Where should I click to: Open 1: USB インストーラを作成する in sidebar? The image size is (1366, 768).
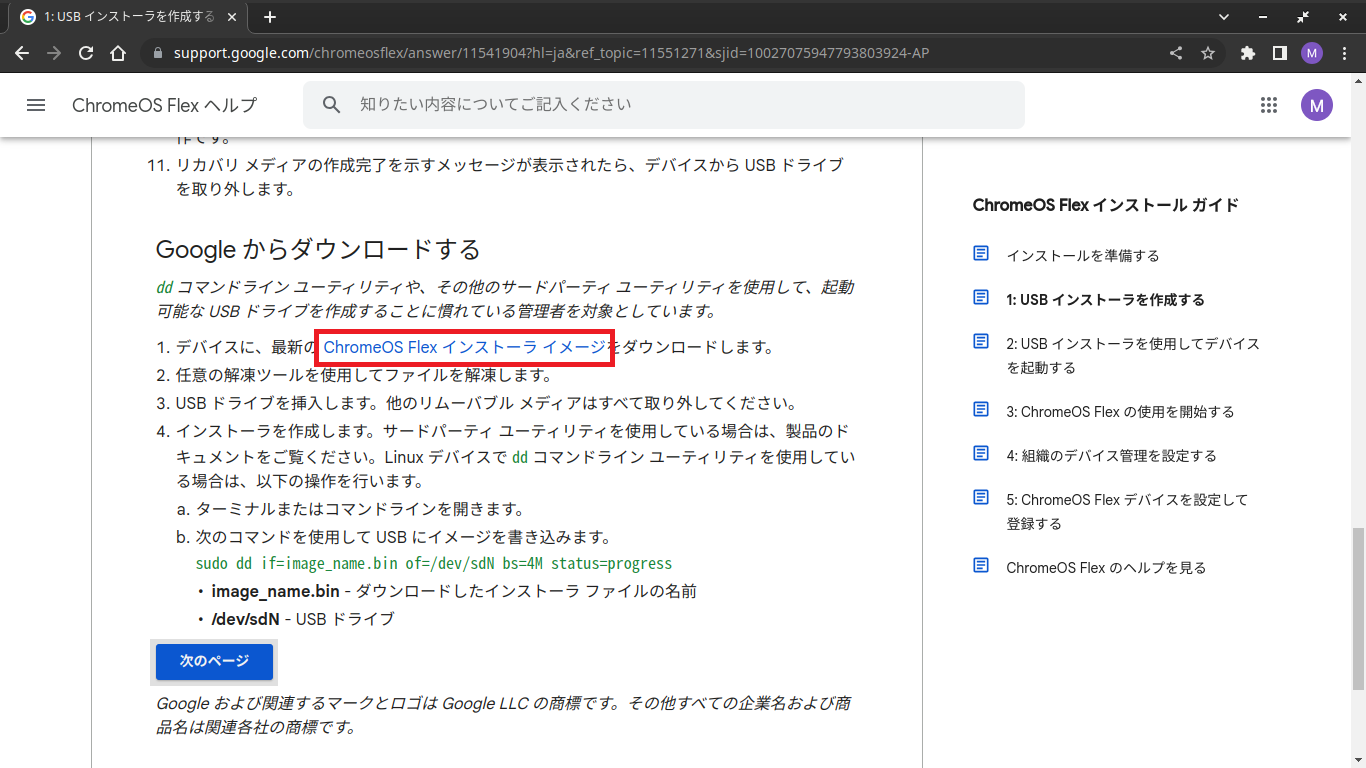1105,300
